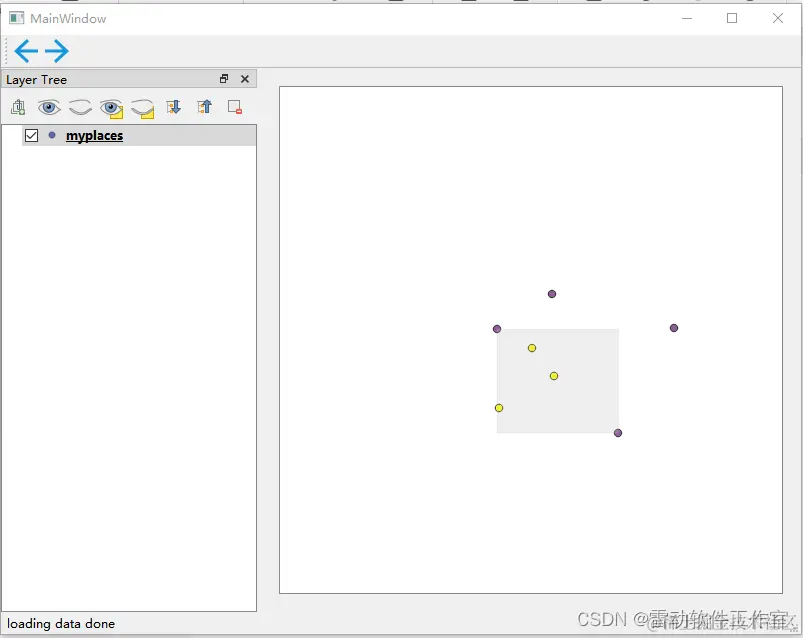Click the blue forward arrow in toolbar
803x638 pixels.
[x=57, y=51]
